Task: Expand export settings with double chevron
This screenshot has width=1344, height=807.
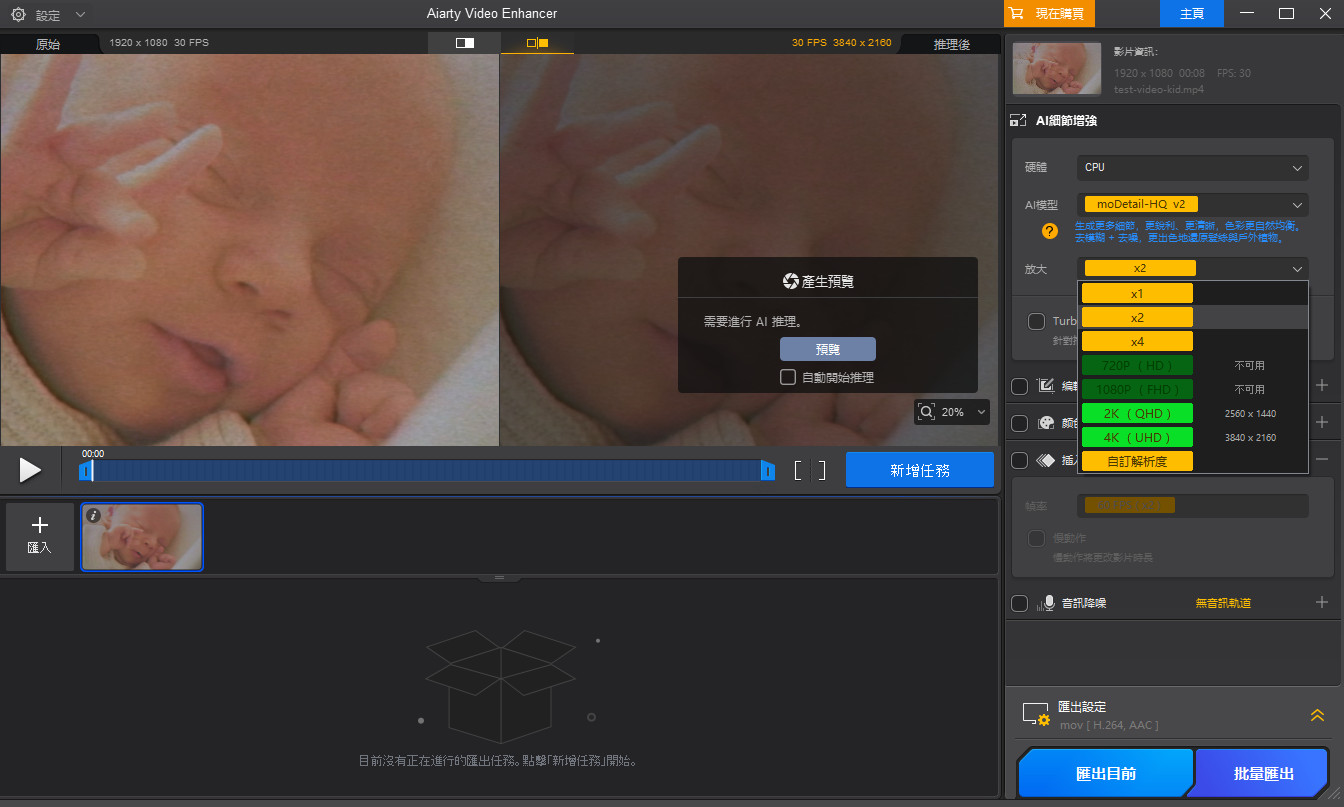Action: 1317,715
